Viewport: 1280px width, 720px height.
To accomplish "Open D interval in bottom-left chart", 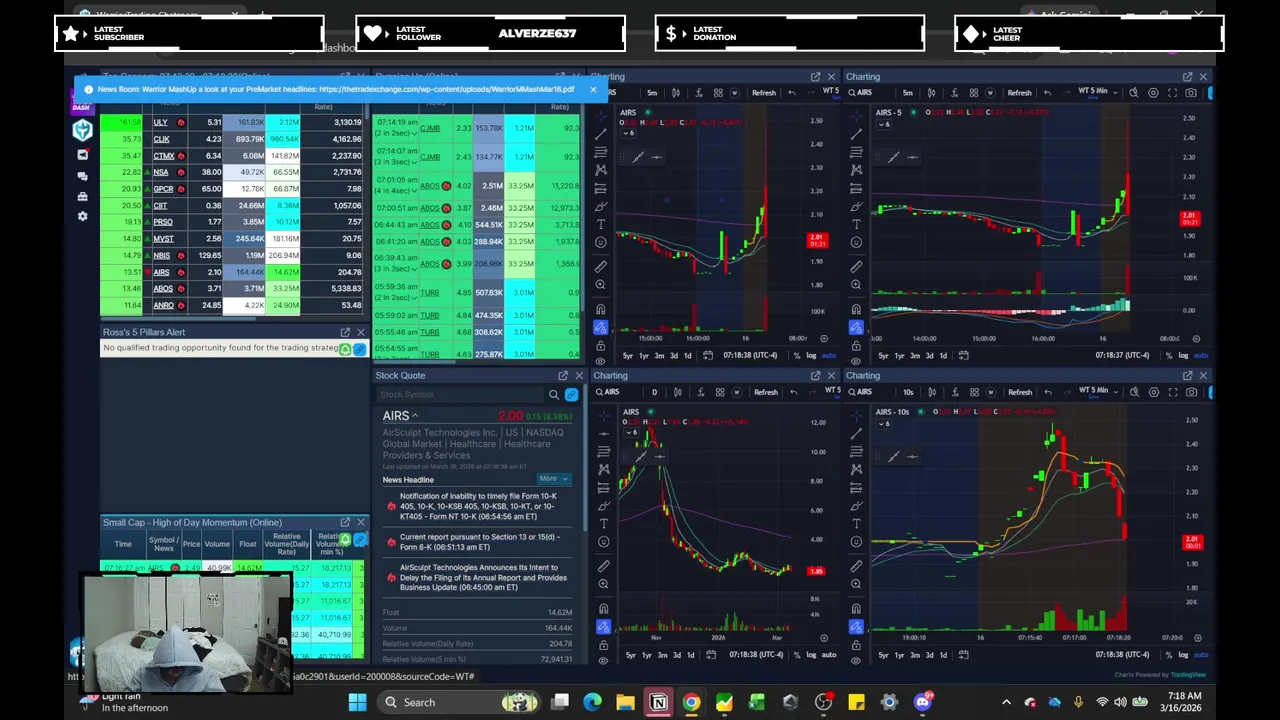I will (x=655, y=392).
